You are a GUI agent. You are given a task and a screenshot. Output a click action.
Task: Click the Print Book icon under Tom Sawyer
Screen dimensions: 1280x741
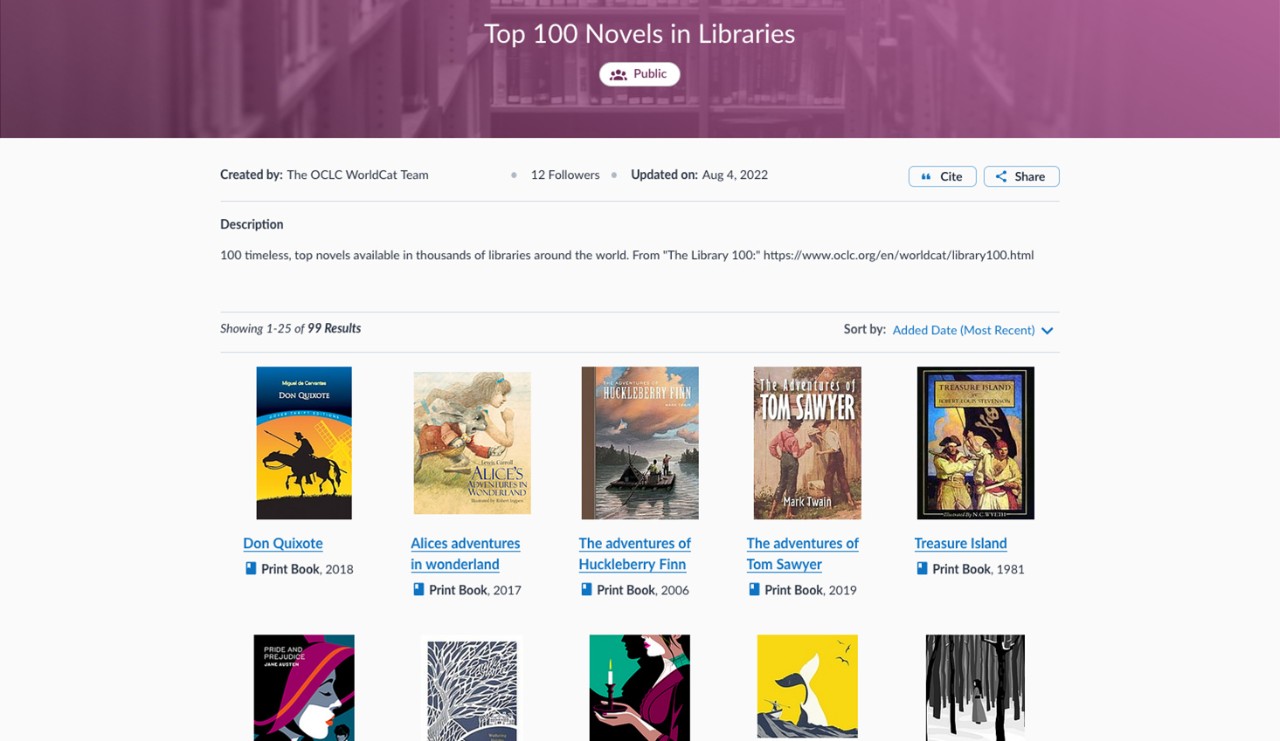[x=752, y=590]
